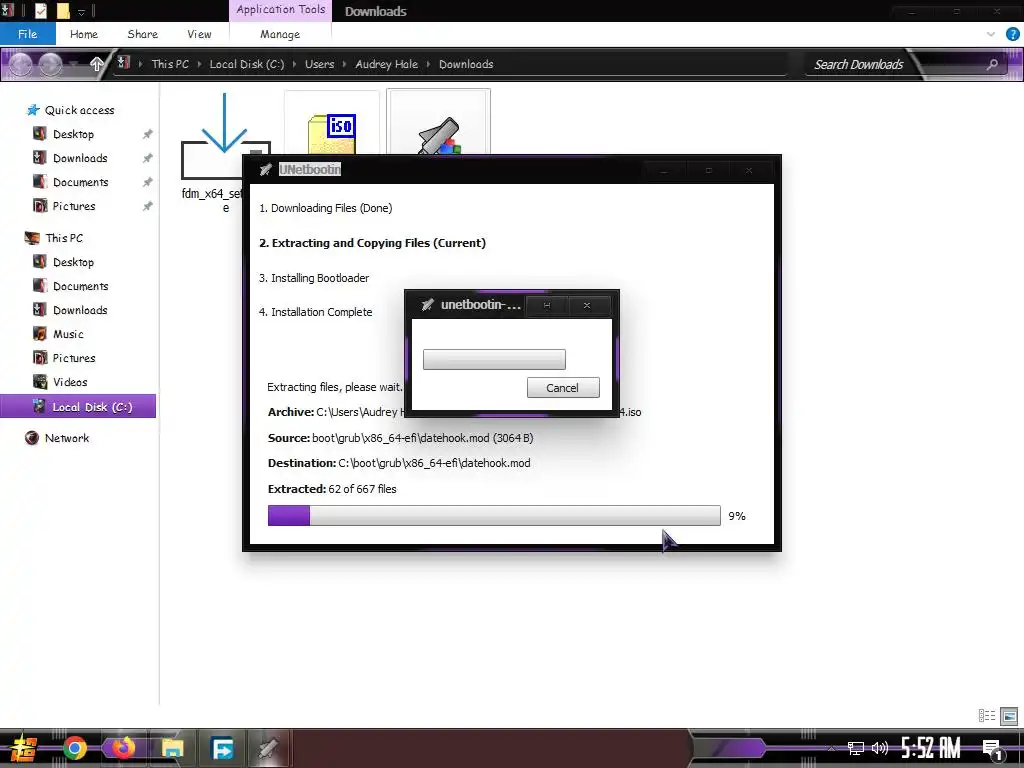Expand the chevron after Users in path
The image size is (1024, 768).
345,64
